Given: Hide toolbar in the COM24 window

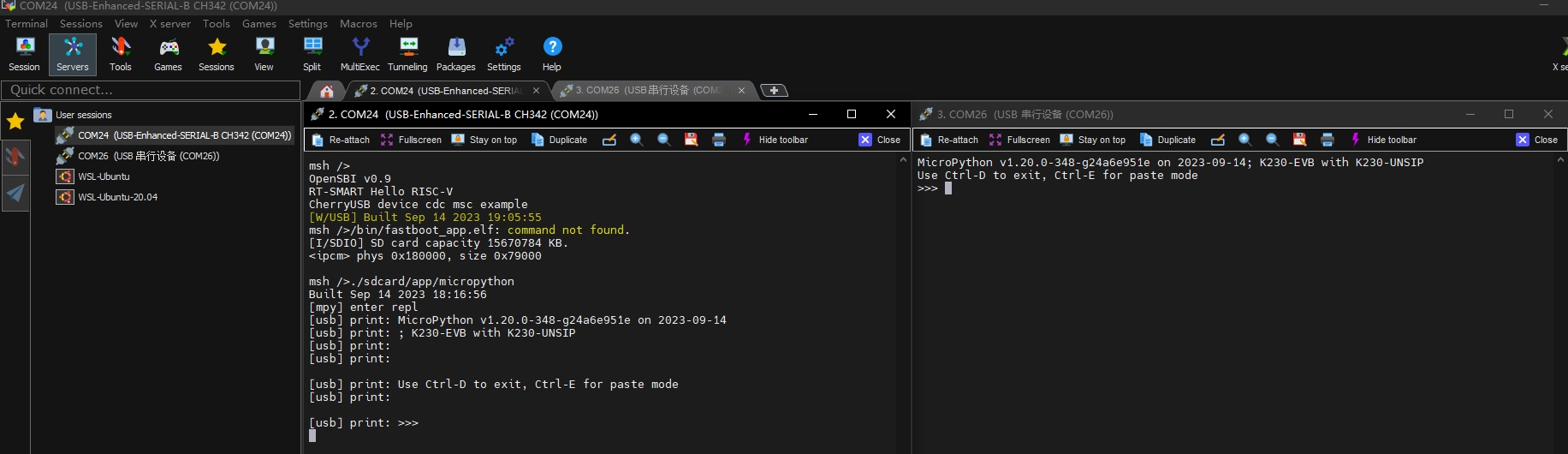Looking at the screenshot, I should click(x=774, y=140).
